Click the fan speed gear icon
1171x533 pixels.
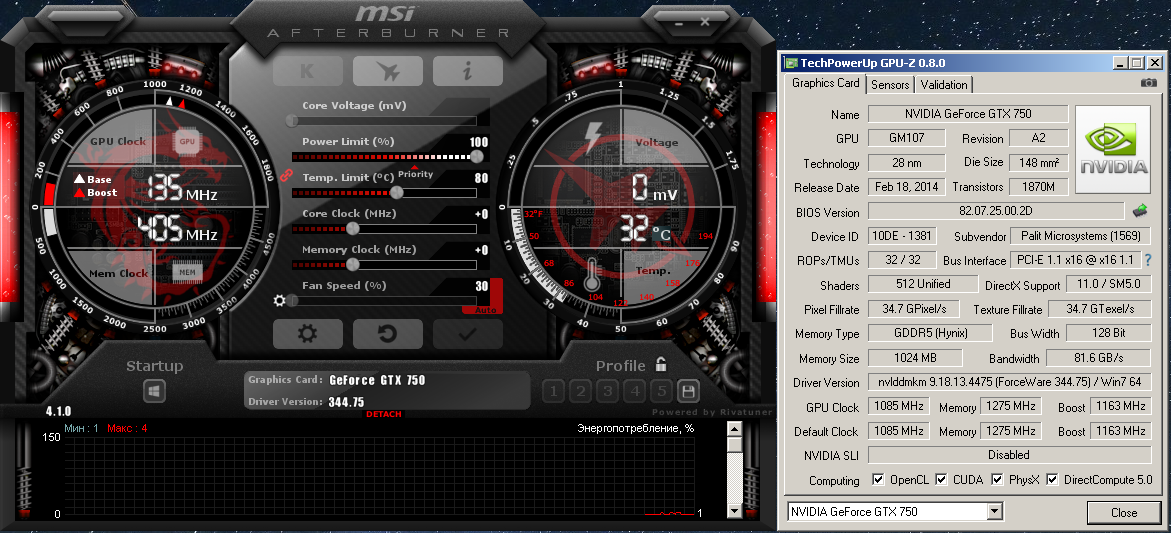(279, 300)
